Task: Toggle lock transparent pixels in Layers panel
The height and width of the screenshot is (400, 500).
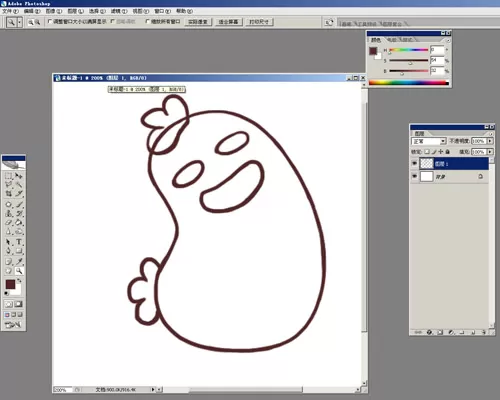Action: tap(427, 152)
